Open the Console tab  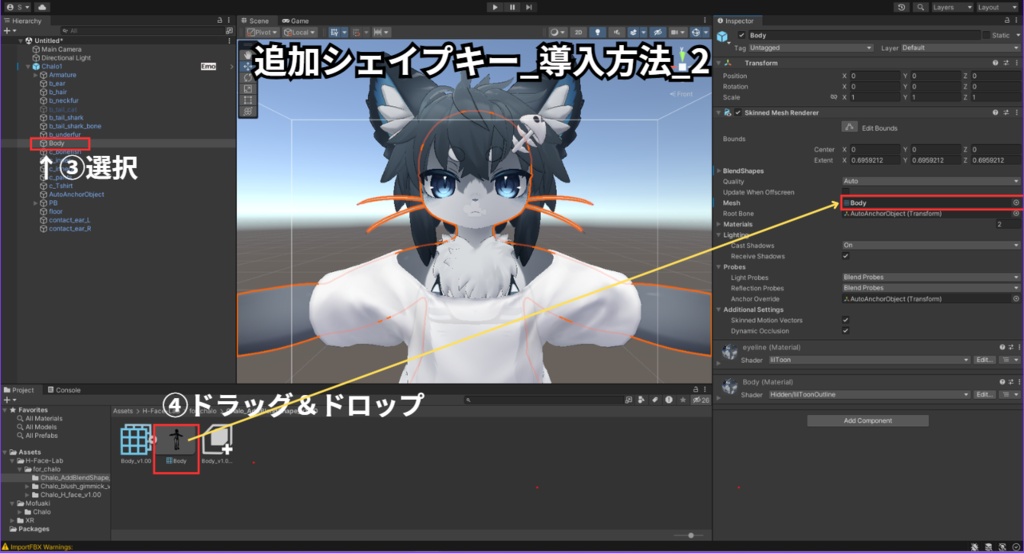(x=64, y=390)
